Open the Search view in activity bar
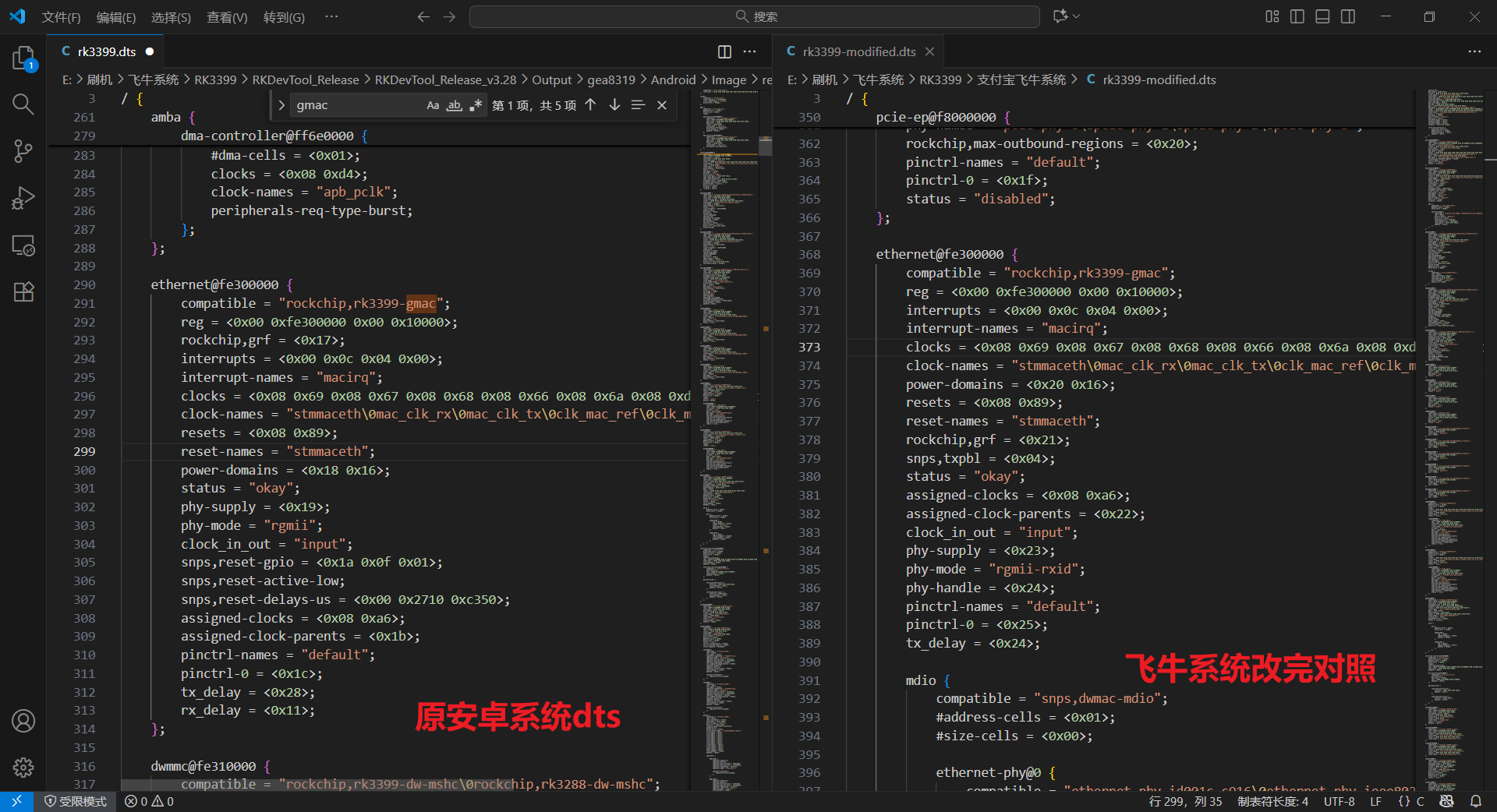Image resolution: width=1497 pixels, height=812 pixels. coord(23,104)
